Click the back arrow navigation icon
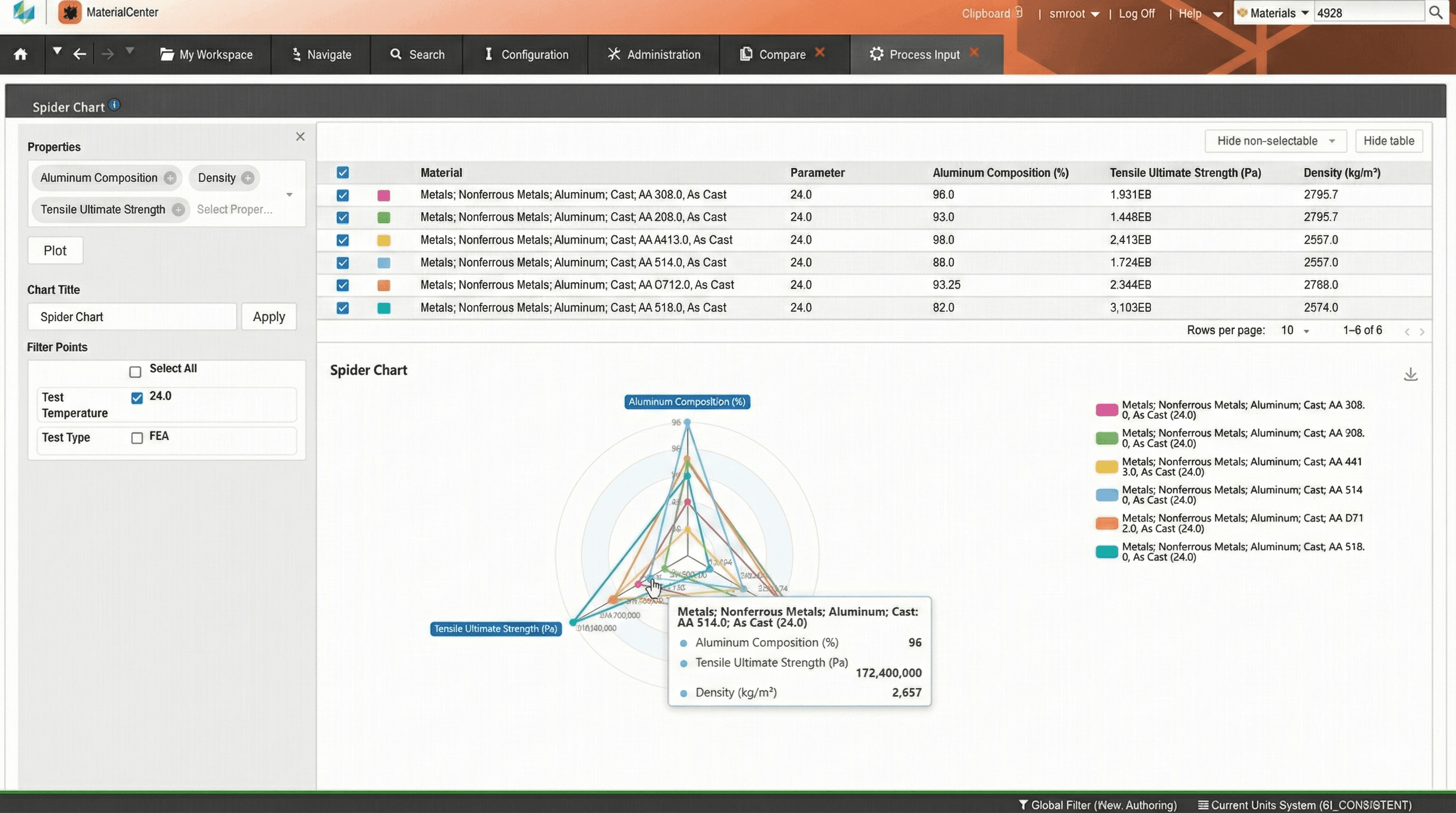The width and height of the screenshot is (1456, 813). coord(80,55)
